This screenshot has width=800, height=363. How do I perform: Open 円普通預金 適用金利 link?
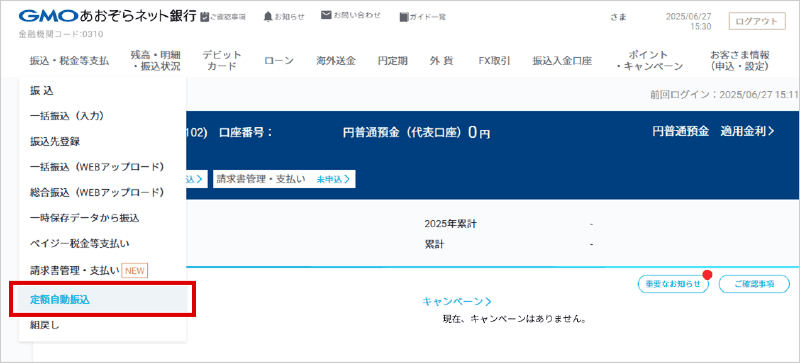713,131
